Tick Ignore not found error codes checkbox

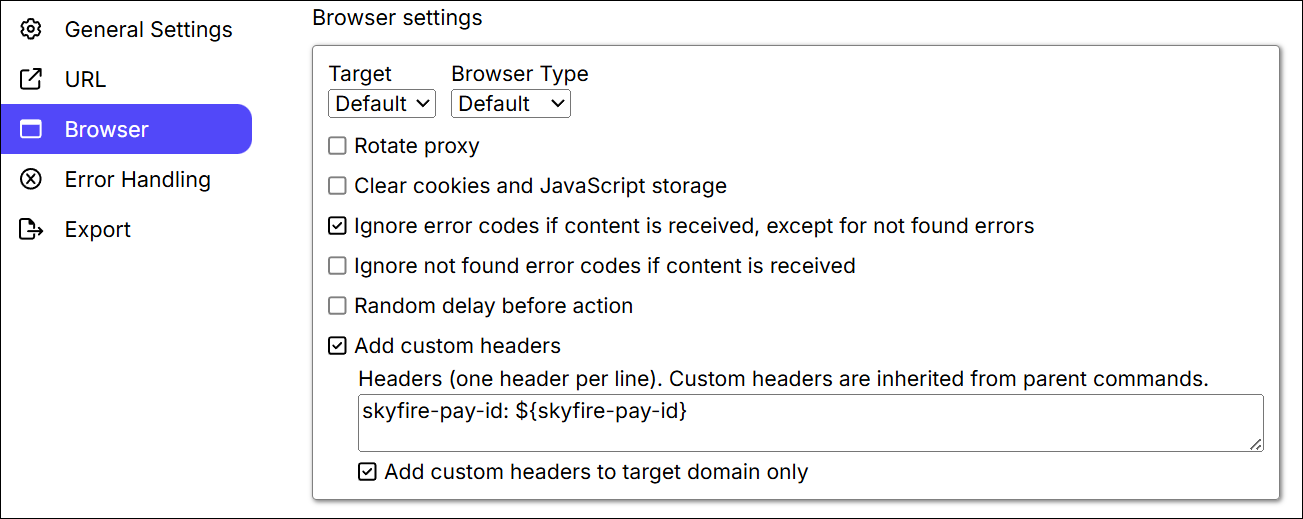point(338,266)
